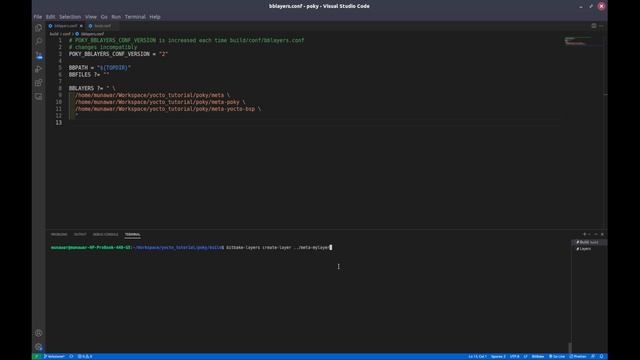Click the terminal scrollbar thumb
Viewport: 640px width, 360px height.
coord(569,347)
